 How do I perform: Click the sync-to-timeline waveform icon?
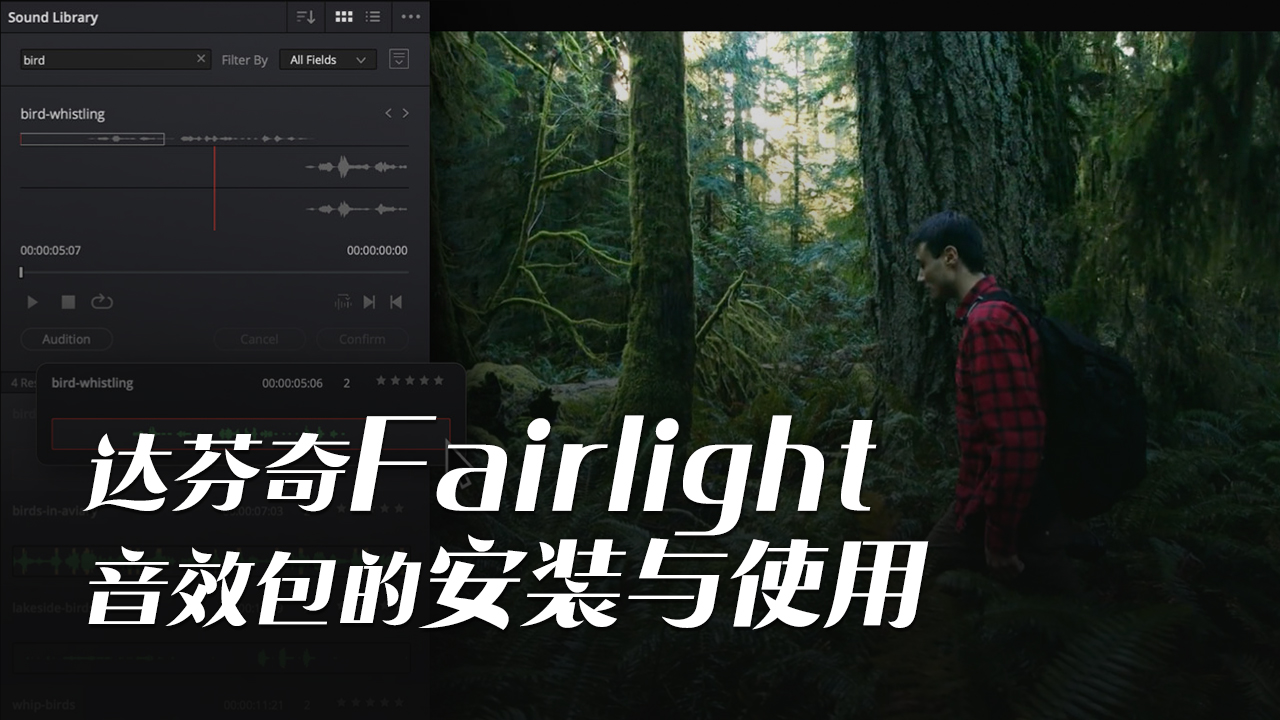click(x=343, y=302)
